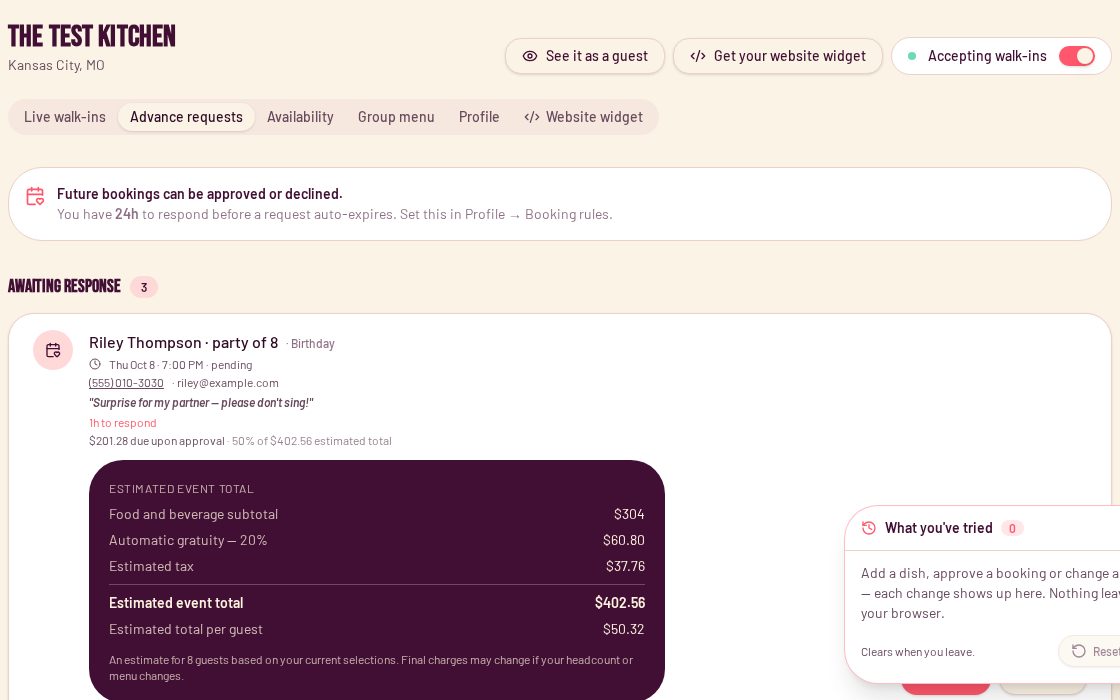The height and width of the screenshot is (700, 1120).
Task: Click the Awaiting Response count badge 3
Action: coord(144,287)
